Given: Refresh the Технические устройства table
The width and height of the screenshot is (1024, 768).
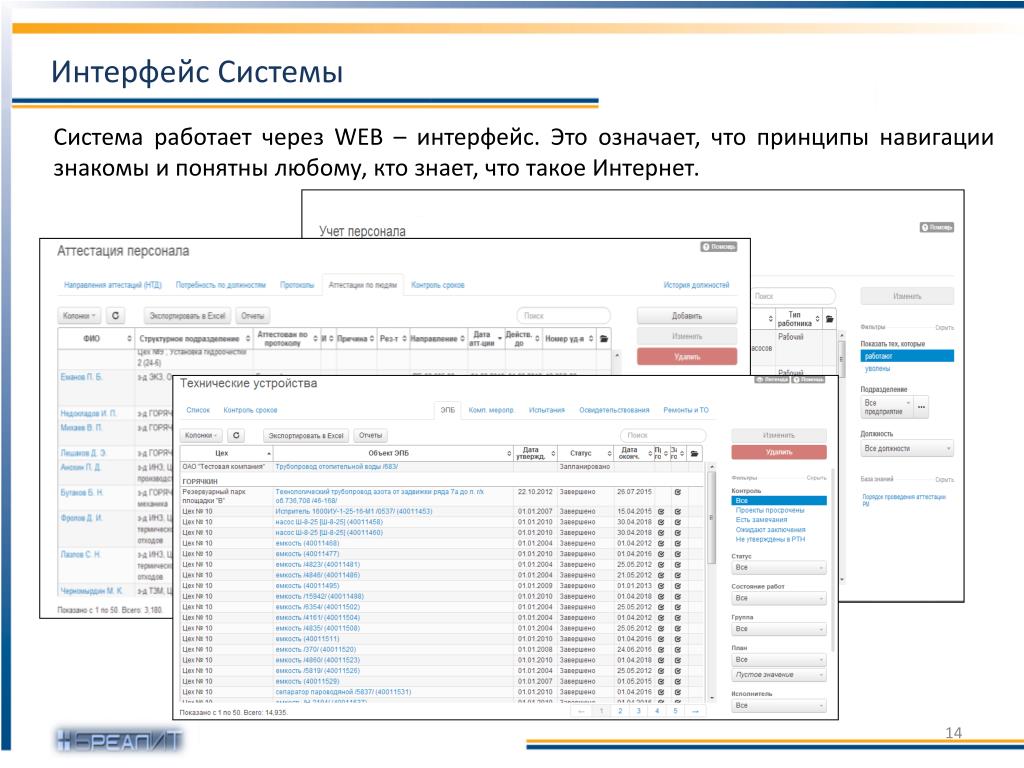Looking at the screenshot, I should [236, 435].
